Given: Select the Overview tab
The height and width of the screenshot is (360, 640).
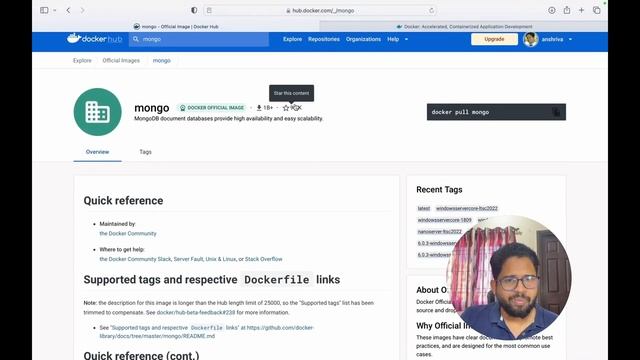Looking at the screenshot, I should pos(97,152).
